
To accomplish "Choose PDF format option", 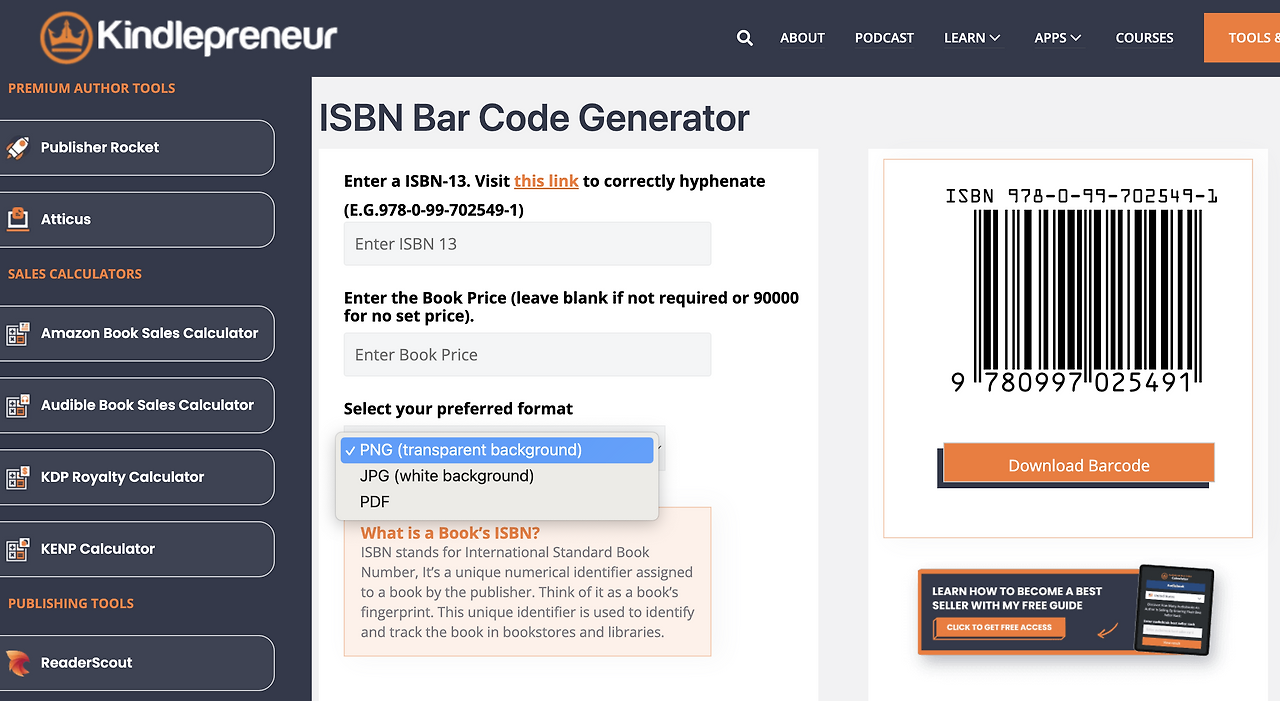I will pos(497,502).
